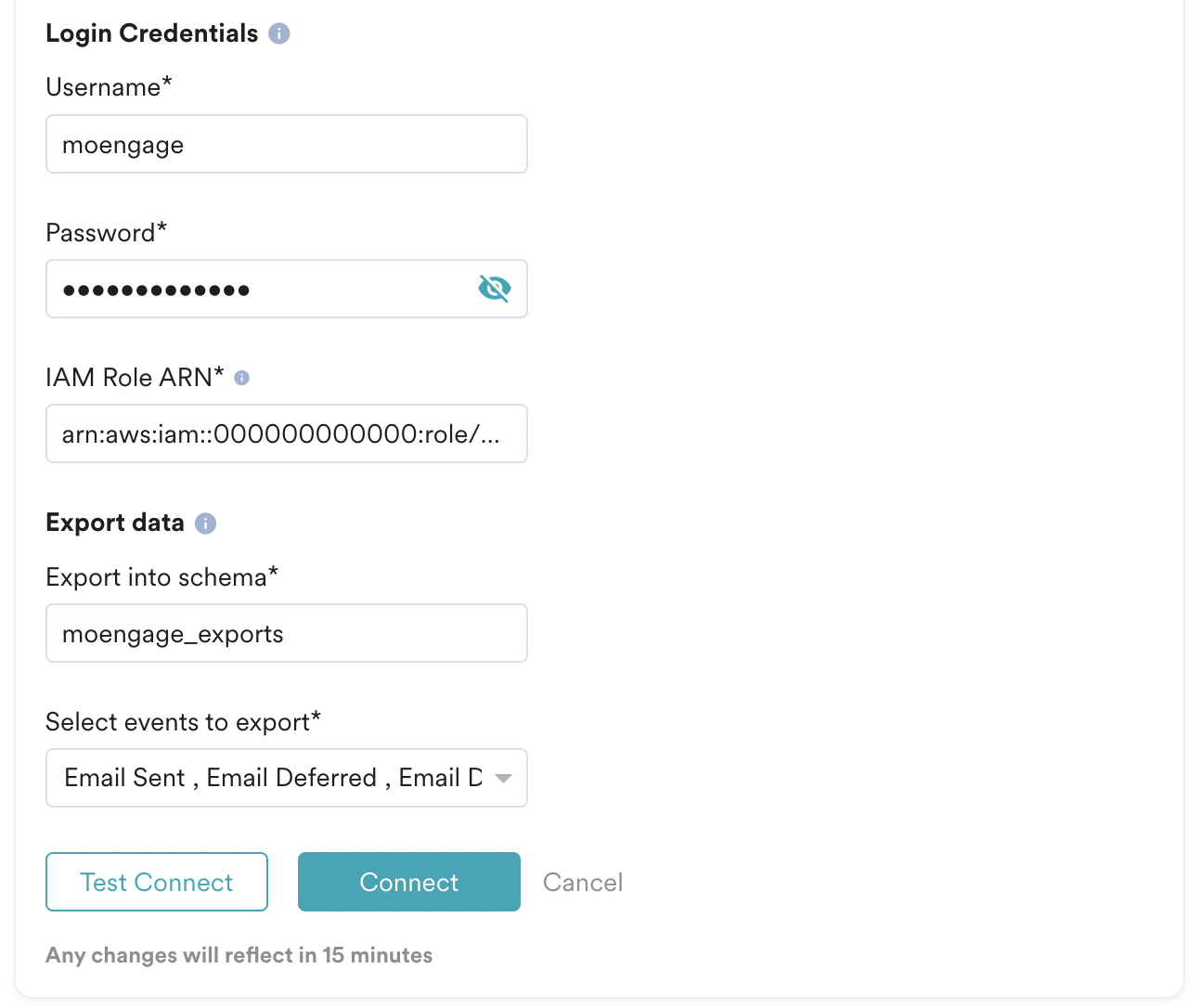Screen dimensions: 1201x1008
Task: Expand the events dropdown arrow
Action: [503, 778]
